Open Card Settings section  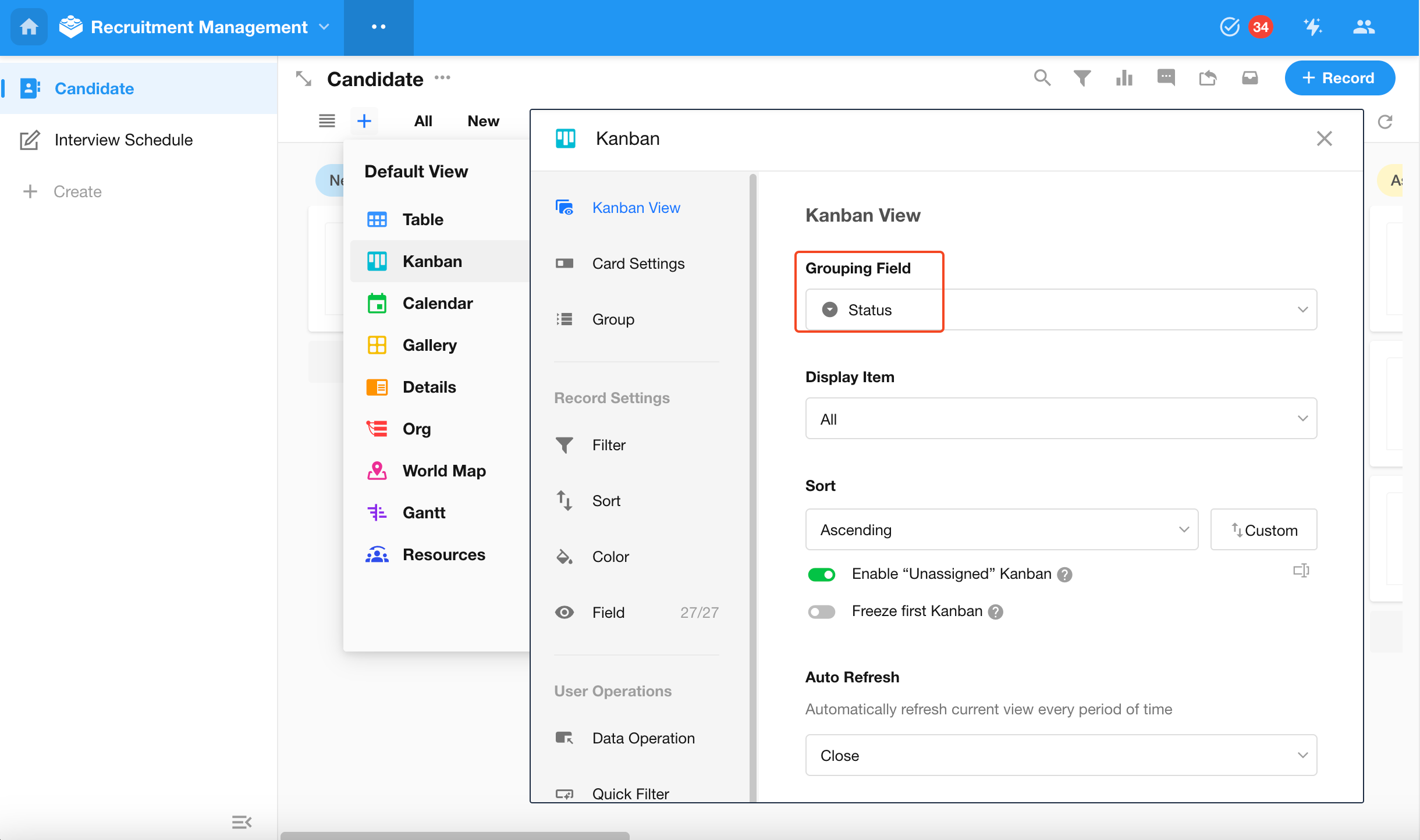point(637,264)
